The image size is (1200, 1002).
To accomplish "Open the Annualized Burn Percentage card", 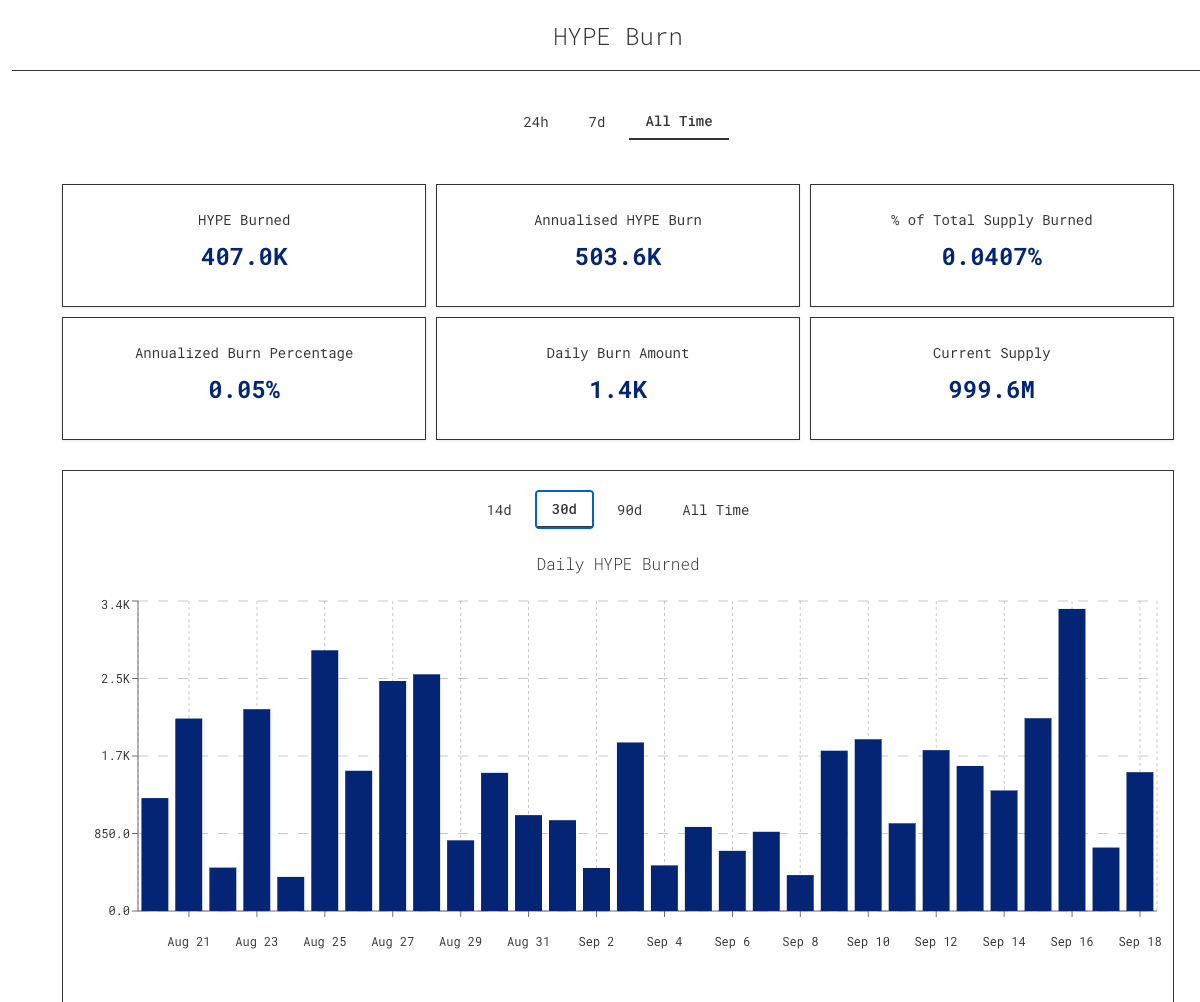I will click(244, 378).
